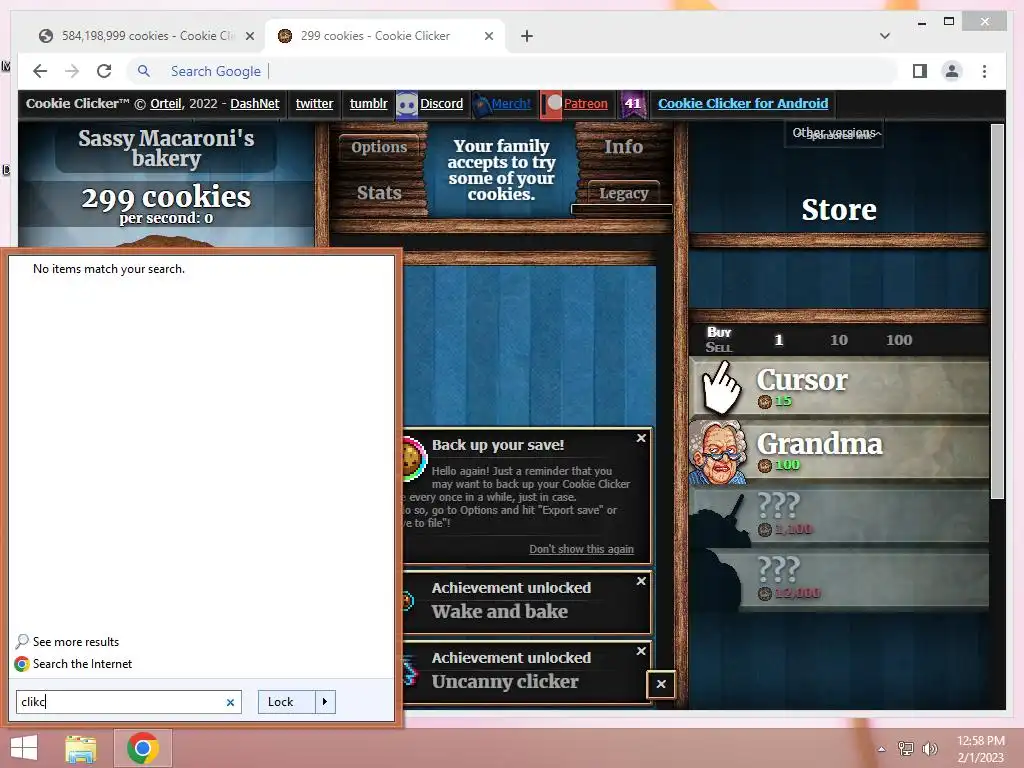Open Chrome side panel
Viewport: 1024px width, 768px height.
(x=920, y=71)
